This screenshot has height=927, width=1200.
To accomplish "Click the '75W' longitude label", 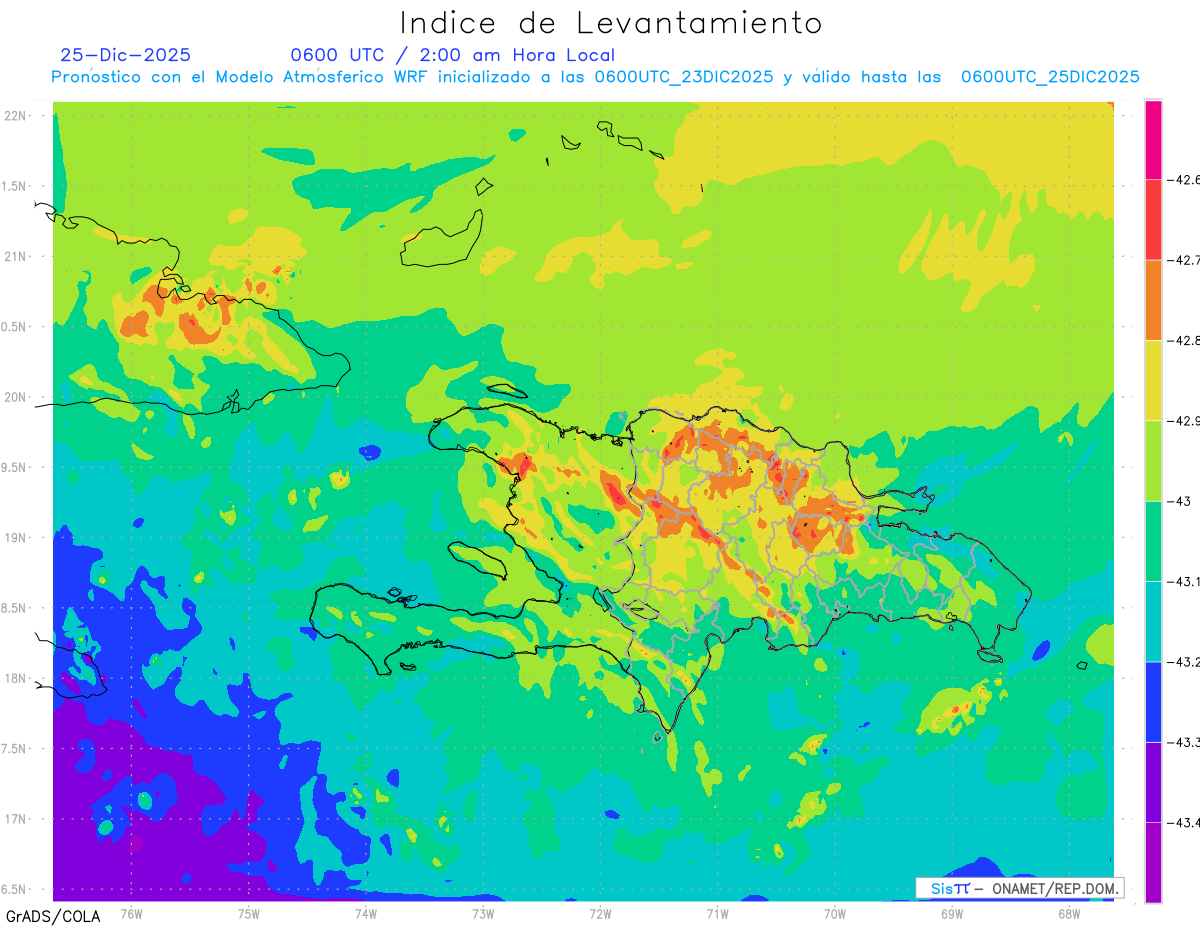I will (248, 913).
